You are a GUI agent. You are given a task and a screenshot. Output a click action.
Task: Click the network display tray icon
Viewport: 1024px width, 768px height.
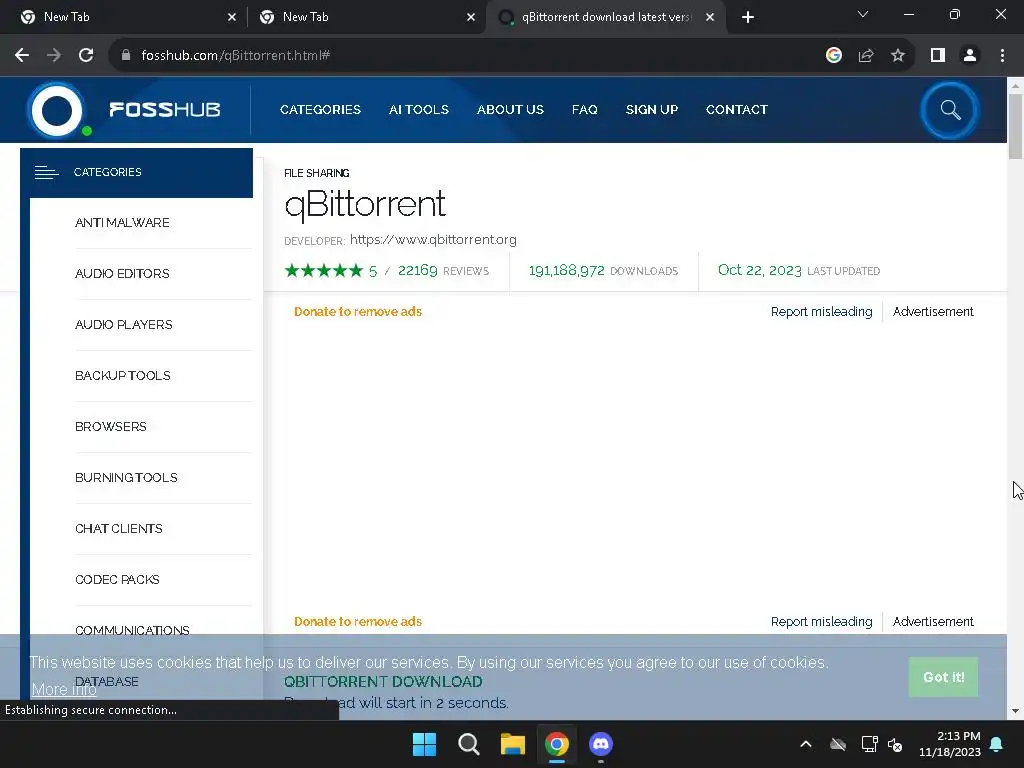(869, 744)
